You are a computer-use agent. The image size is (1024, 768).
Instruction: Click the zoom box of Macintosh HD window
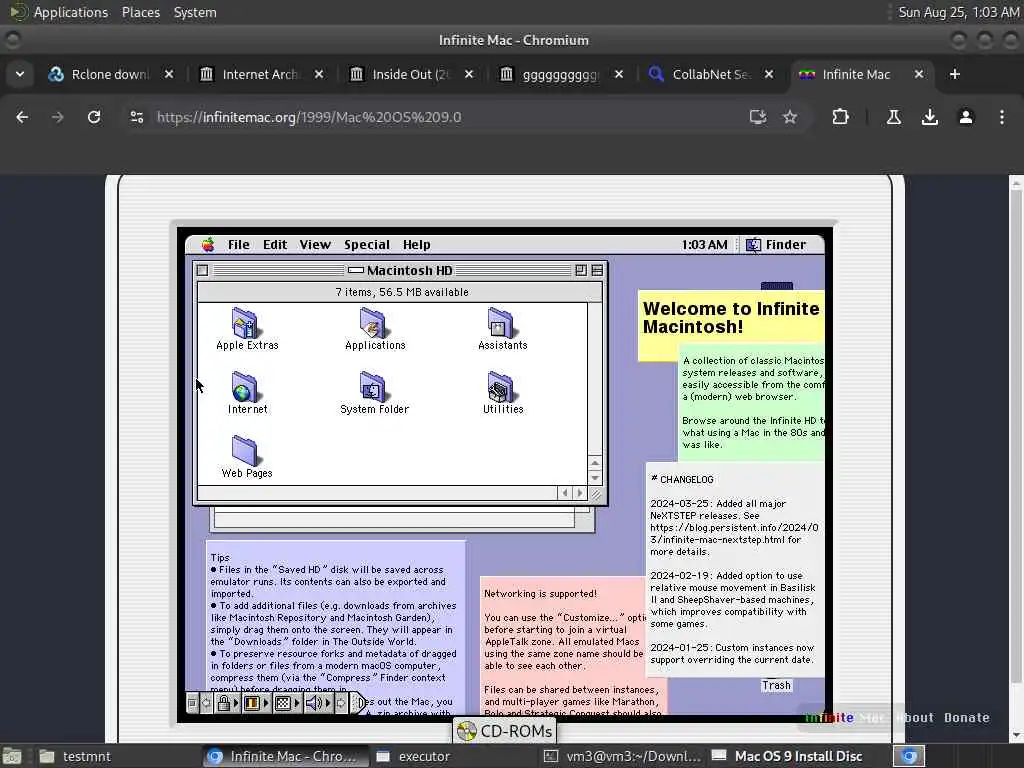tap(581, 270)
